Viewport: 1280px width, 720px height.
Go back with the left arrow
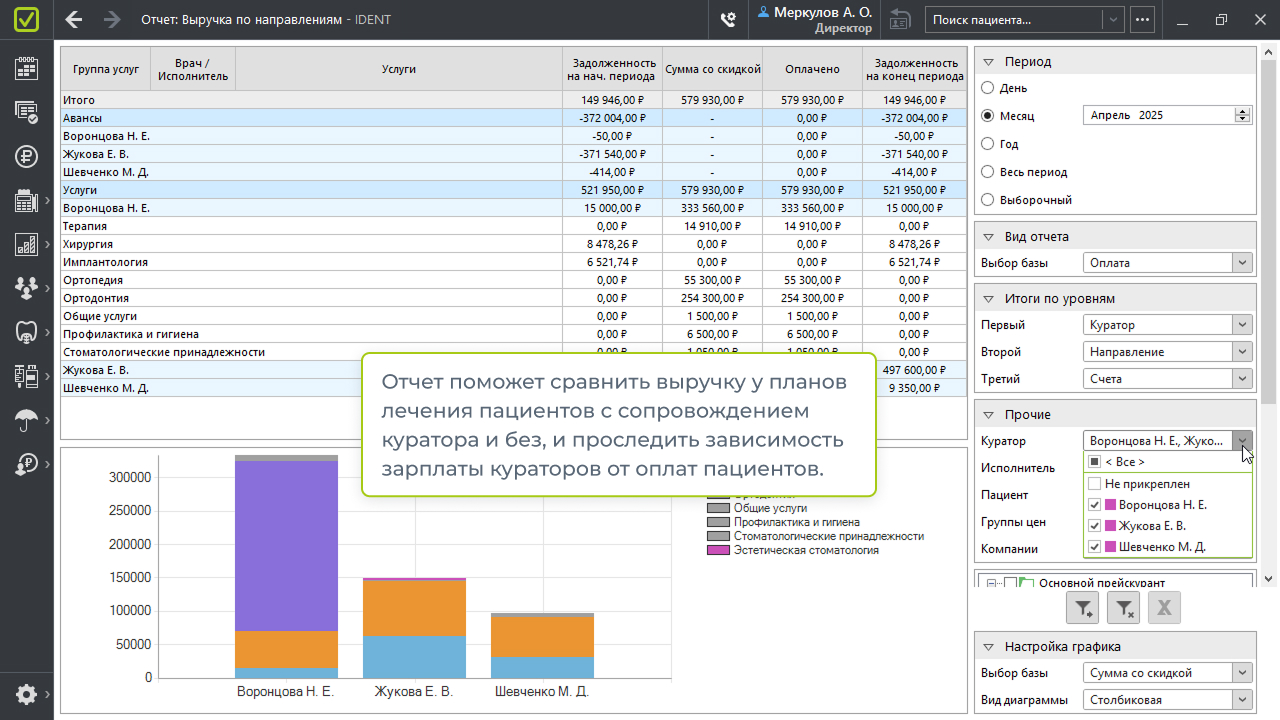coord(73,19)
